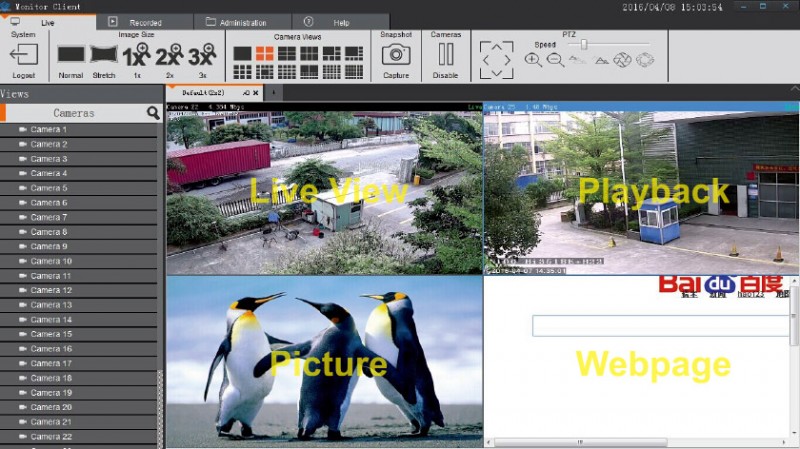Click the PTZ zoom in magnifier
This screenshot has height=449, width=800.
click(x=533, y=60)
